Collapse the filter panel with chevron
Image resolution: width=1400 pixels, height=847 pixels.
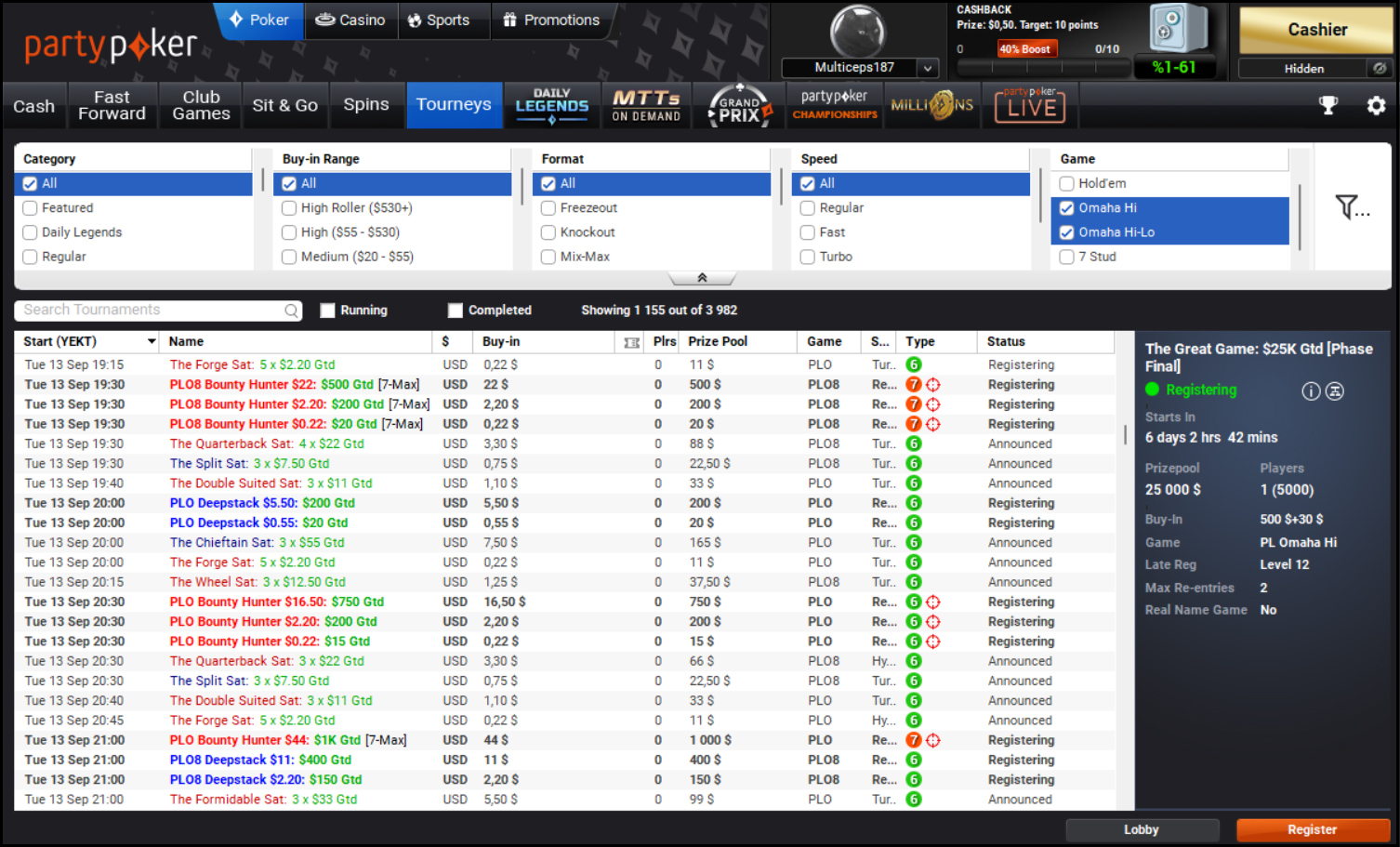click(x=702, y=278)
